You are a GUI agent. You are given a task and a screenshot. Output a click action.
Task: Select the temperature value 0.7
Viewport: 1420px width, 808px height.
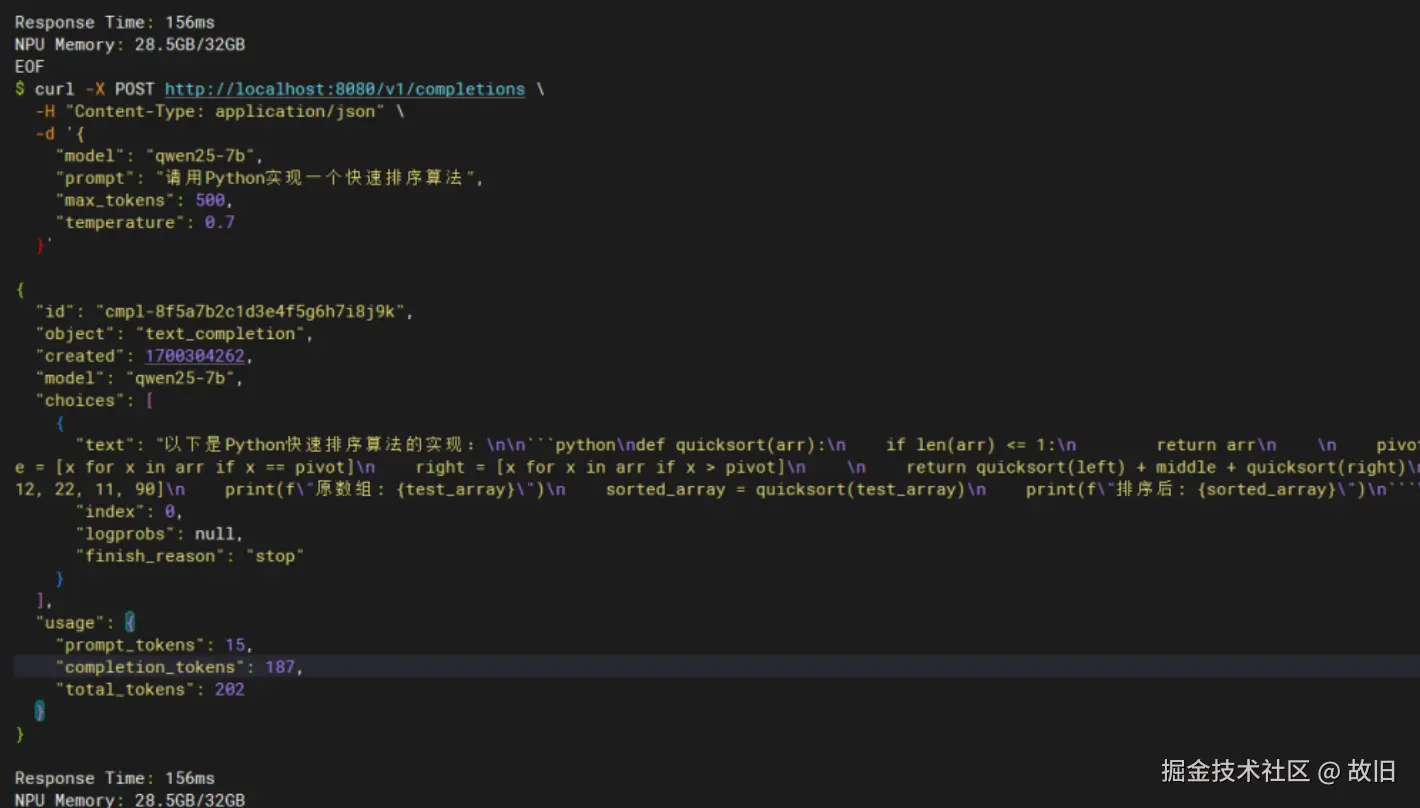pyautogui.click(x=220, y=222)
